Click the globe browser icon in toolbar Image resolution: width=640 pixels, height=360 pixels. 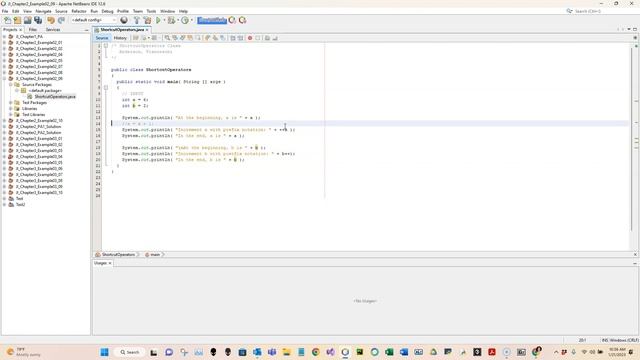[124, 20]
